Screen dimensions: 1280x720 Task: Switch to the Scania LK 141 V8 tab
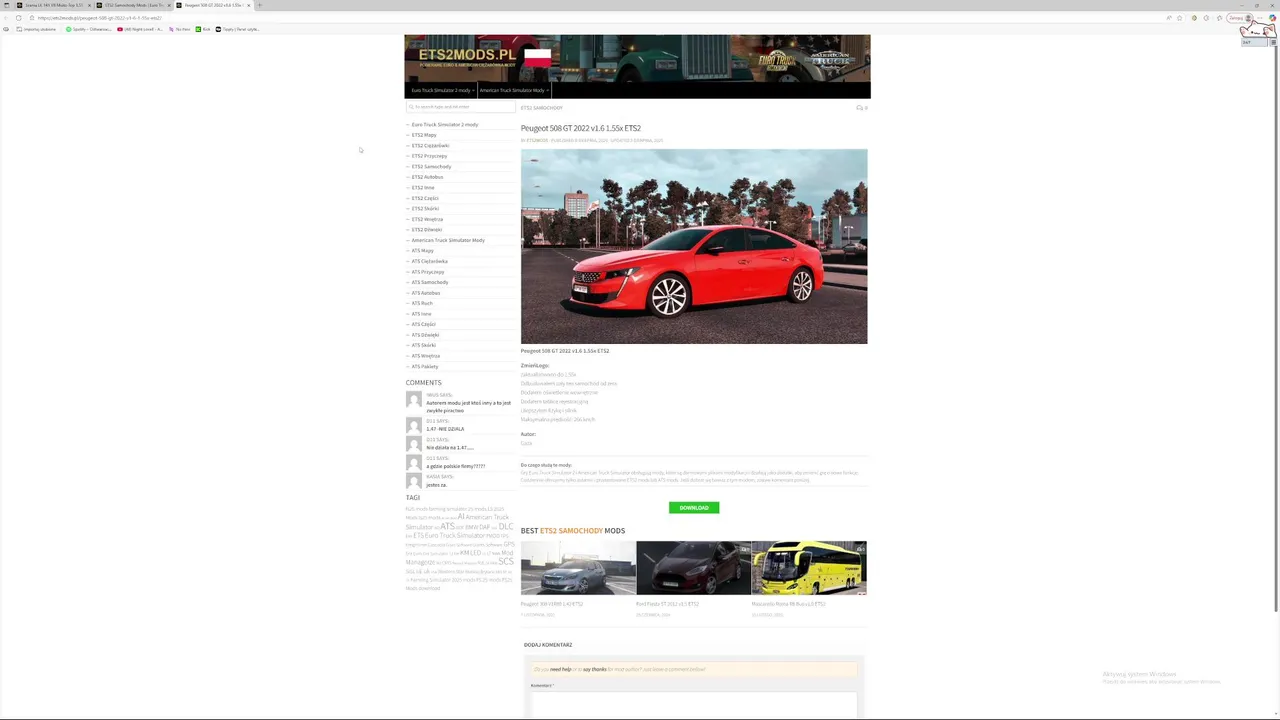[x=54, y=5]
